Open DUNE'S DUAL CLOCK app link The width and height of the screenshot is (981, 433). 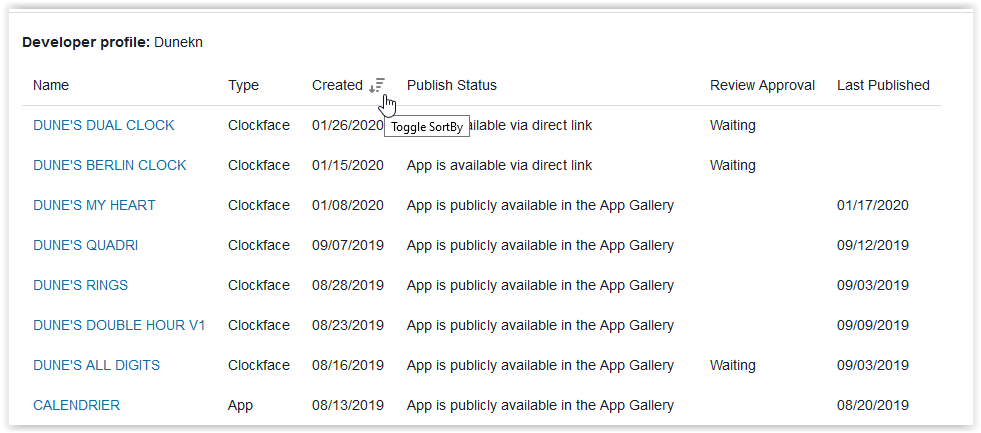(x=103, y=125)
